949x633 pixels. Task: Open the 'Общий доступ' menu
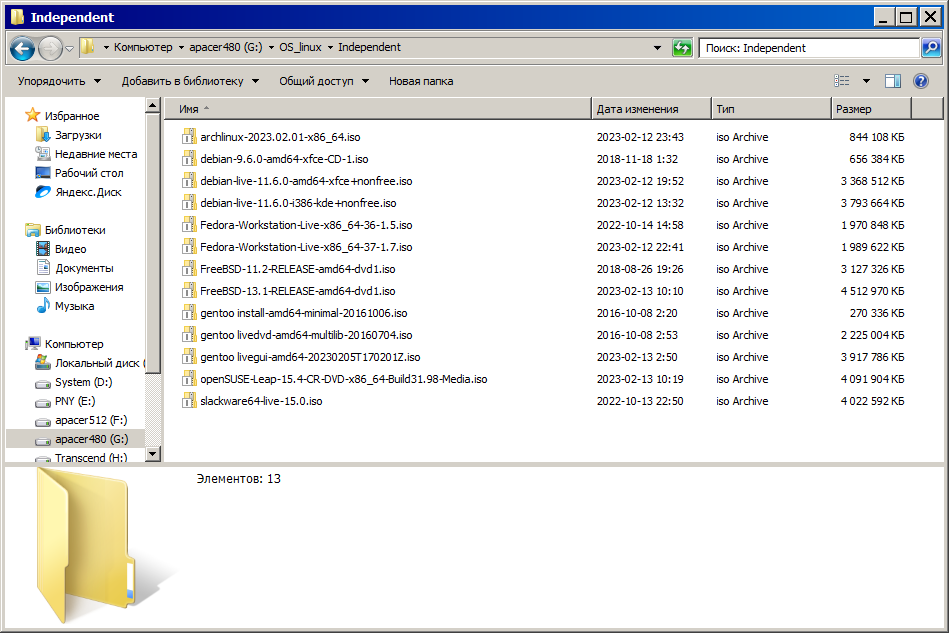tap(324, 81)
